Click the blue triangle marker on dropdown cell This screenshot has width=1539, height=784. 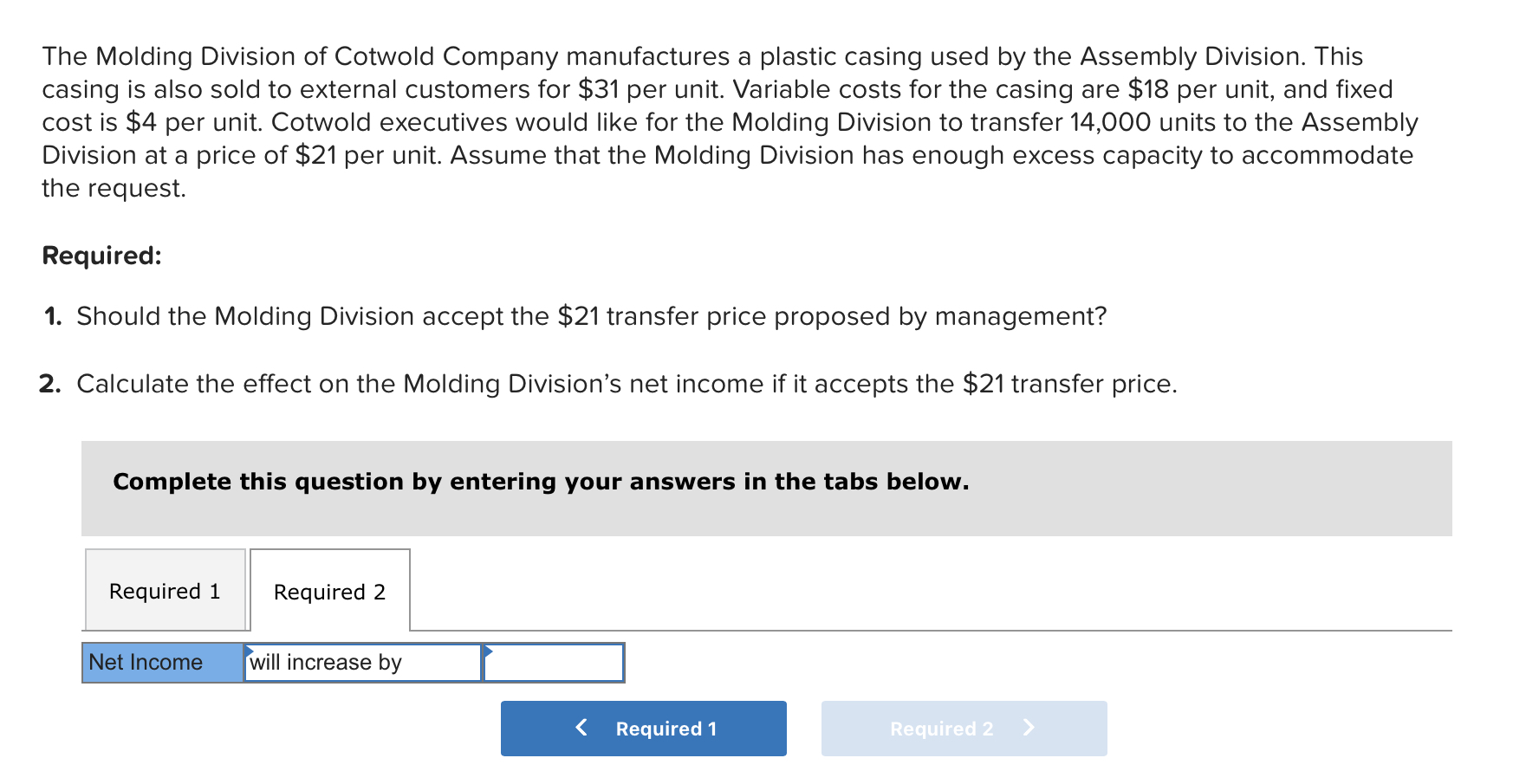point(250,650)
